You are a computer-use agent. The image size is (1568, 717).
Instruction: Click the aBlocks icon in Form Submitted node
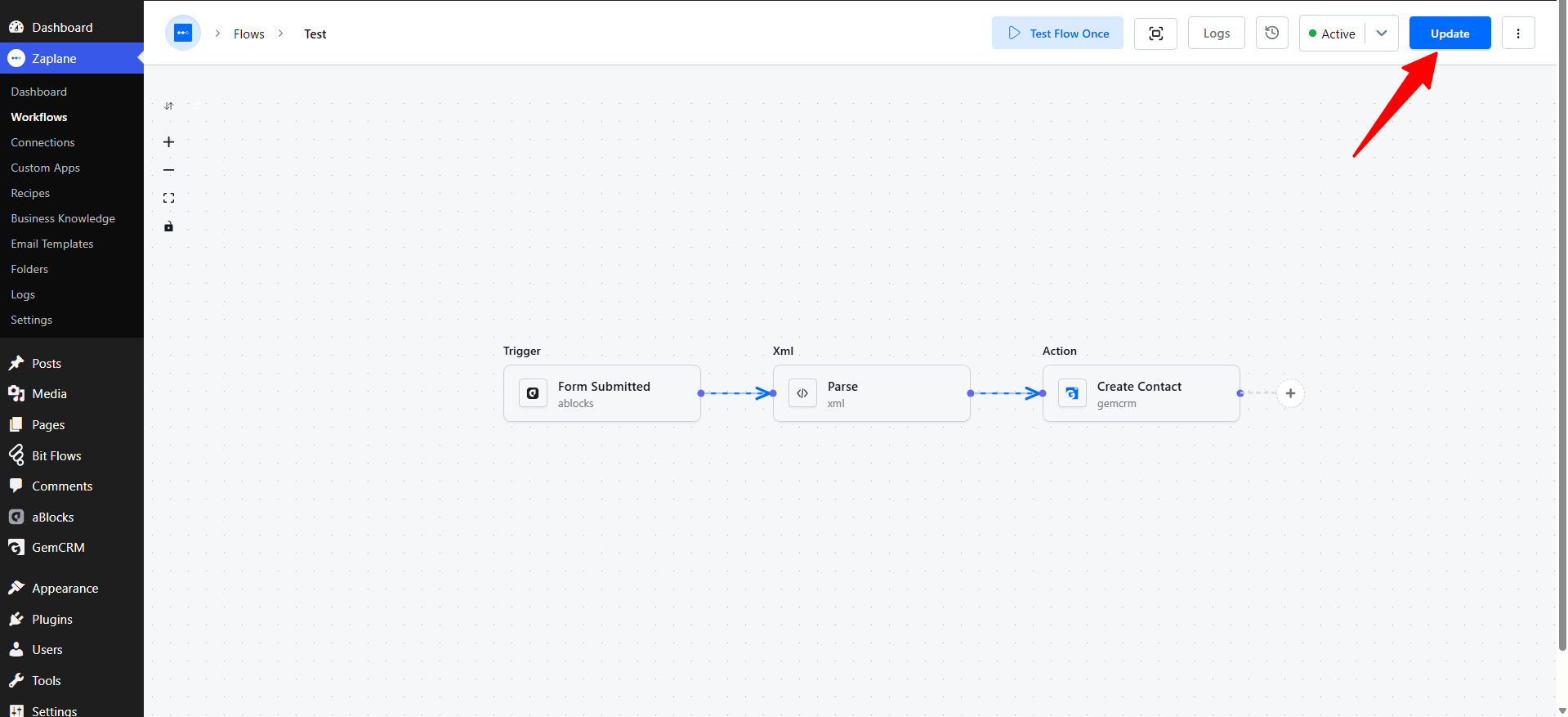[533, 393]
